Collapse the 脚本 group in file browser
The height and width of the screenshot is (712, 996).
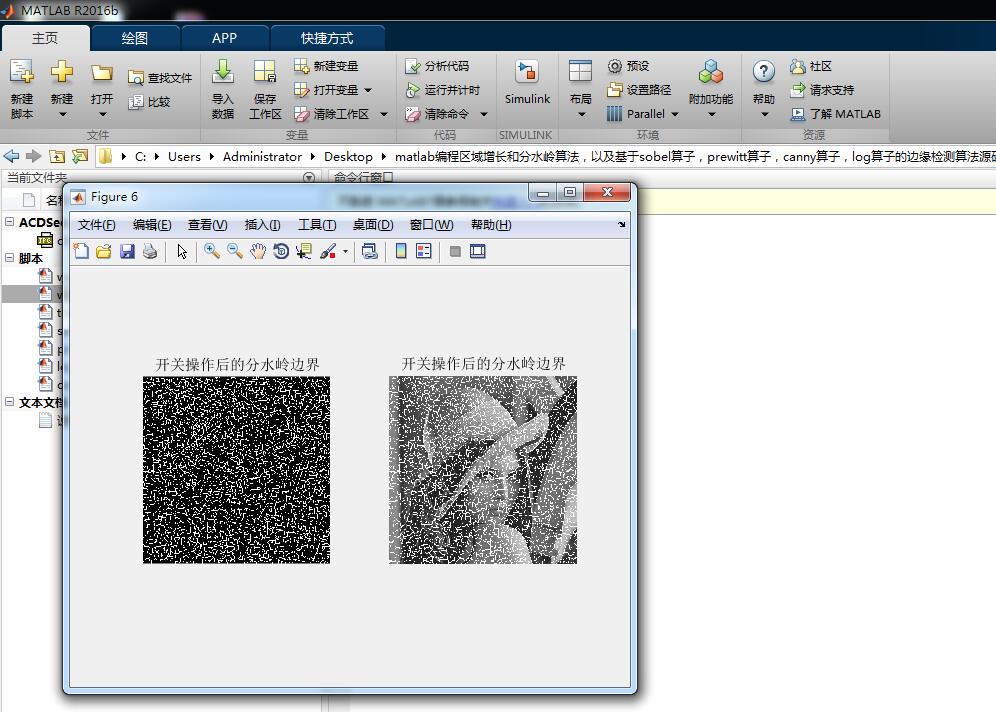point(10,258)
